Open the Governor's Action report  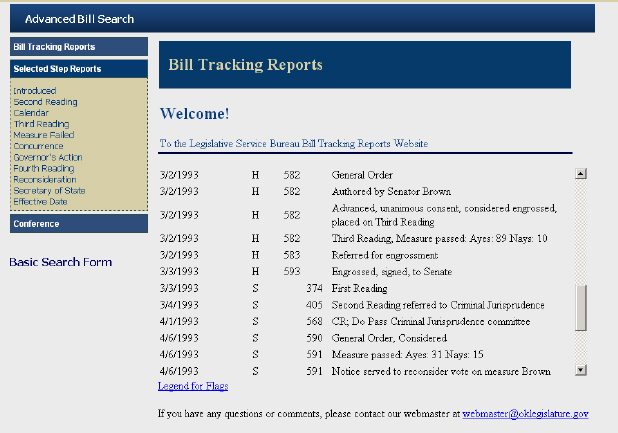[x=48, y=157]
